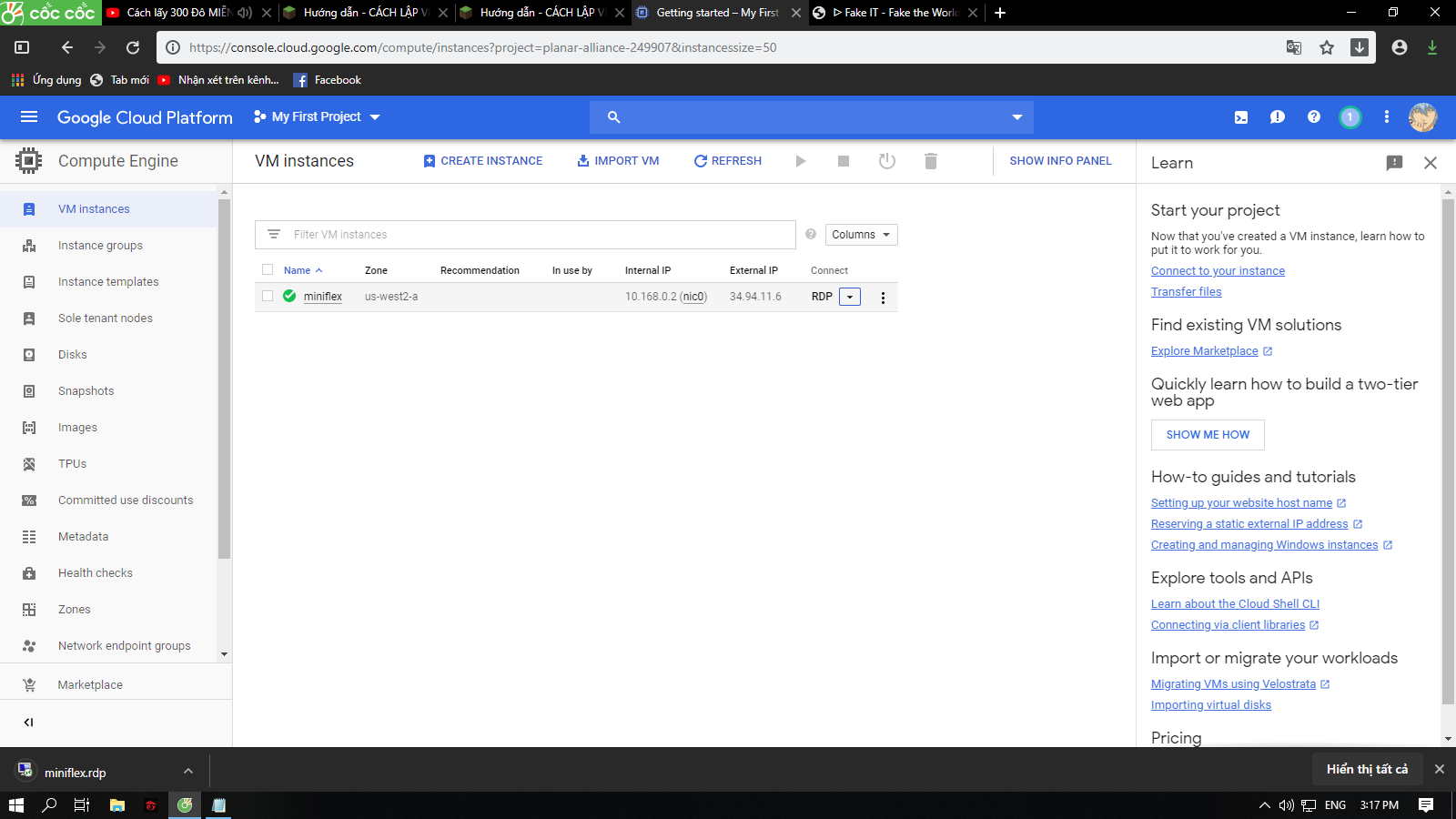Screen dimensions: 1456x819
Task: Connect to miniflex via RDP
Action: [822, 297]
